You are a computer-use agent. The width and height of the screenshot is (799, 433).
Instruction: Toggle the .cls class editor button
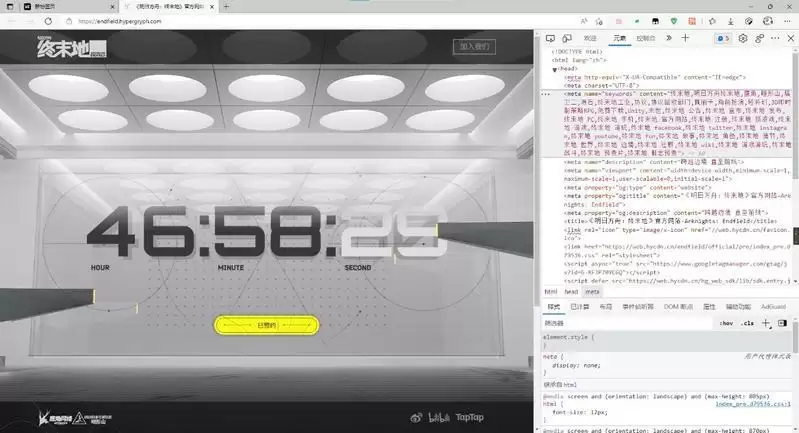click(x=747, y=323)
